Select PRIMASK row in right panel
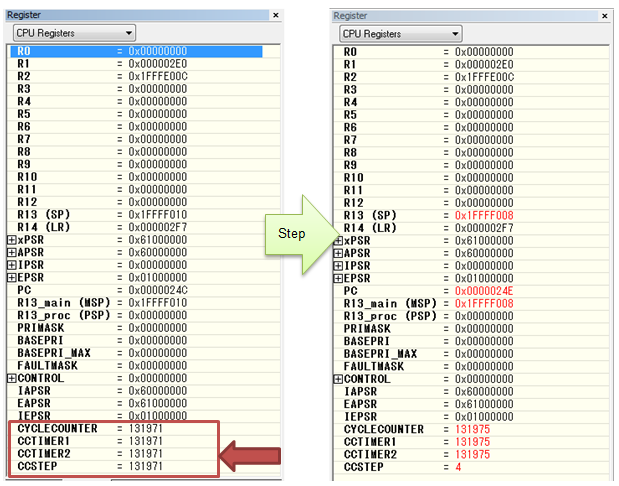Screen dimensions: 619x486 [x=471, y=329]
